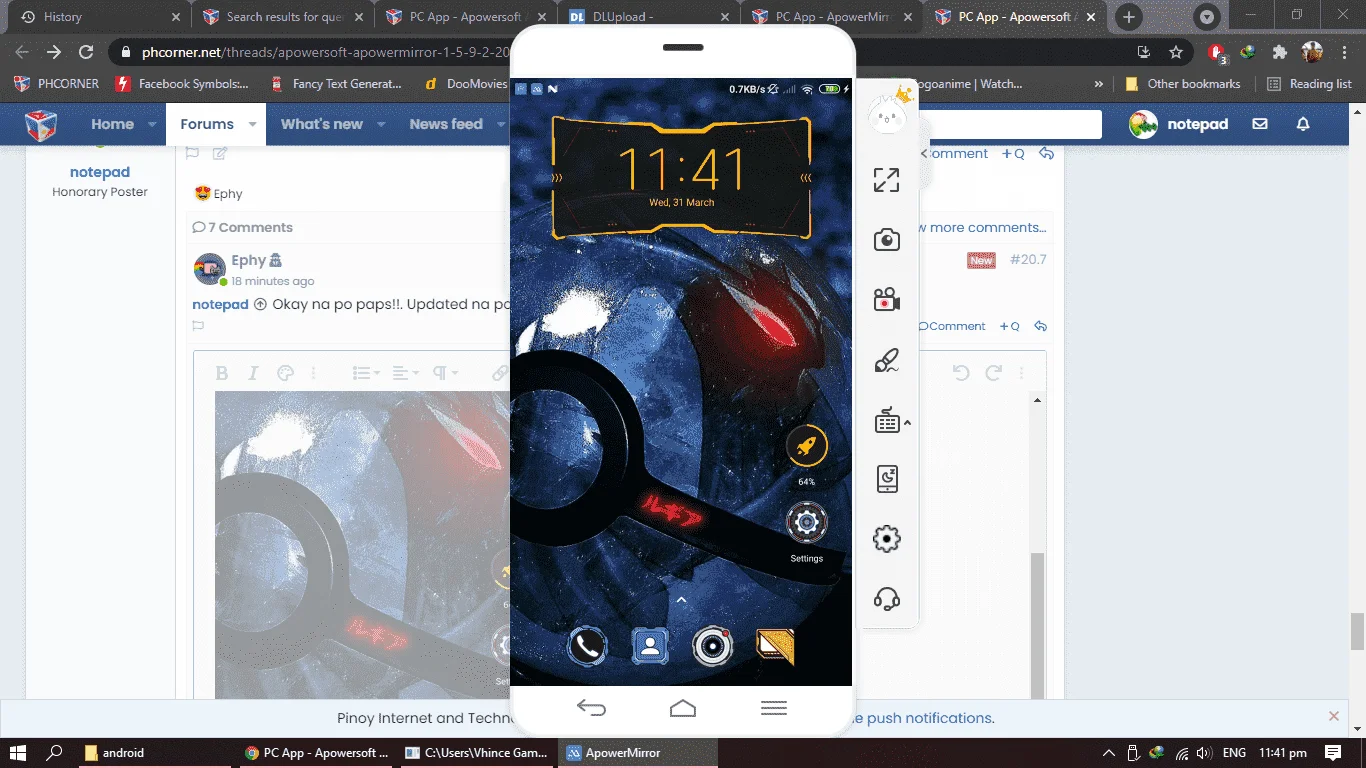
Task: Click Italic in the reply editor toolbar
Action: pyautogui.click(x=253, y=373)
